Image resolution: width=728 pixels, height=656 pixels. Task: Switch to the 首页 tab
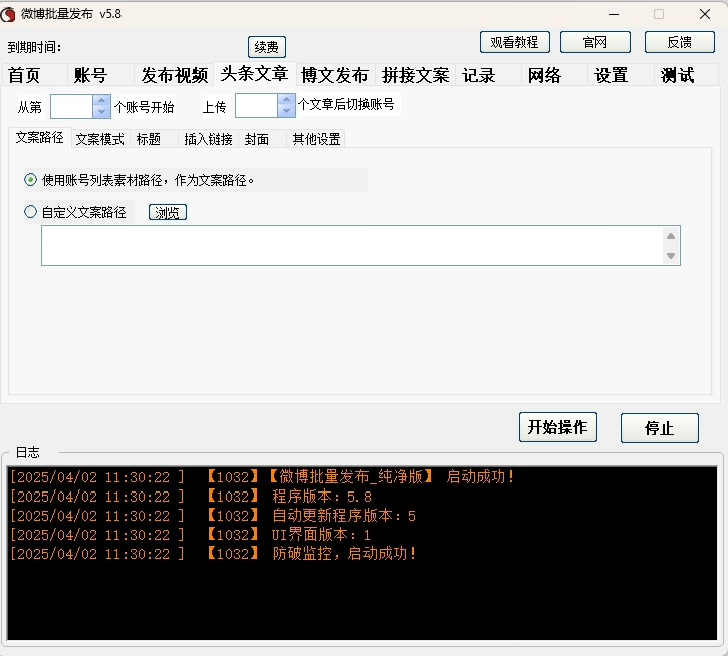pyautogui.click(x=34, y=75)
